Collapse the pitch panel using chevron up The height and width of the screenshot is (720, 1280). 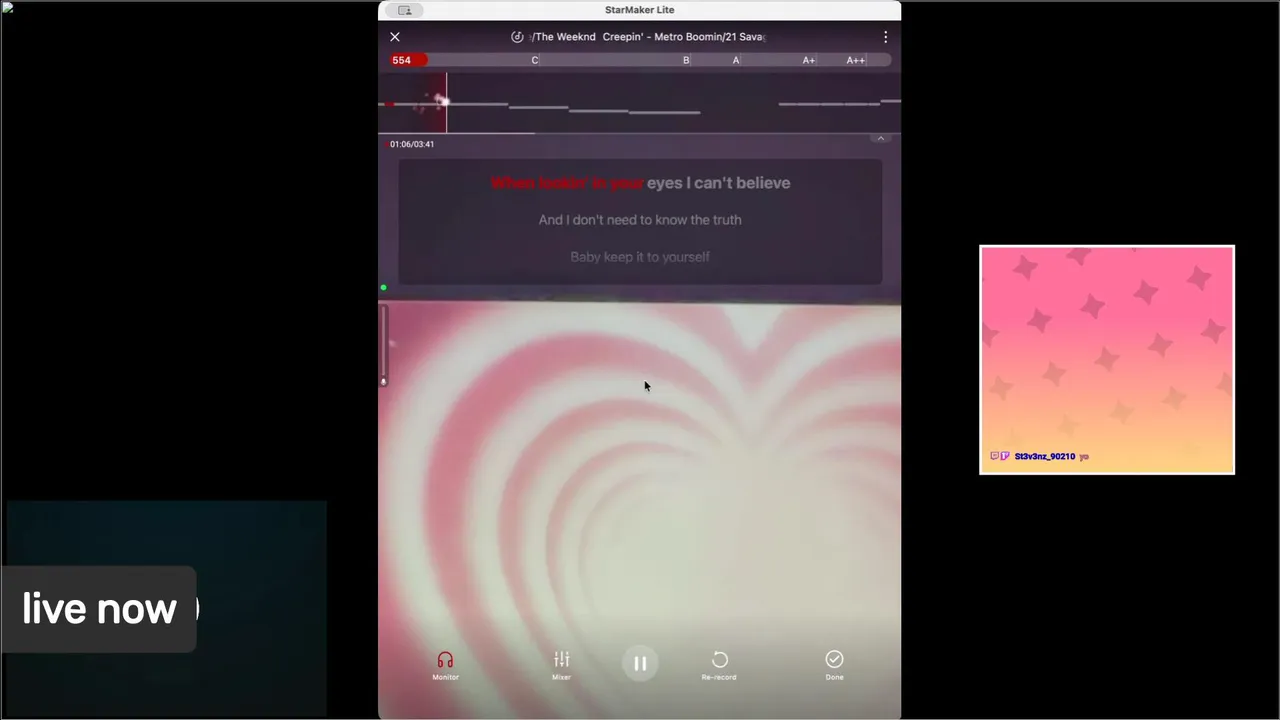point(880,139)
